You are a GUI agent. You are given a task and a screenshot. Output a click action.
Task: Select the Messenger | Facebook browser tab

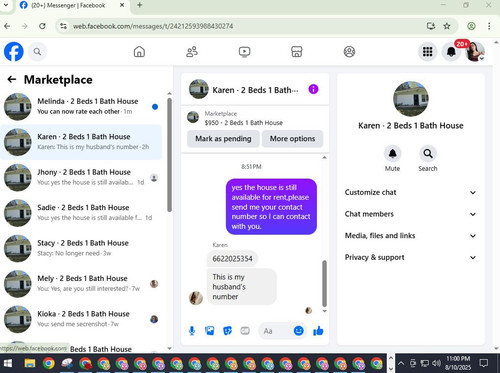72,5
